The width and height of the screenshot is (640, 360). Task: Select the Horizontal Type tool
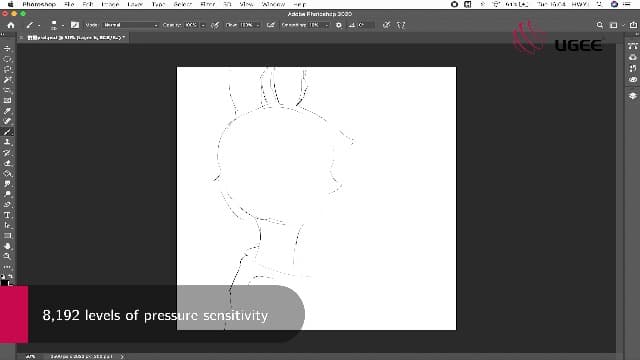point(7,215)
